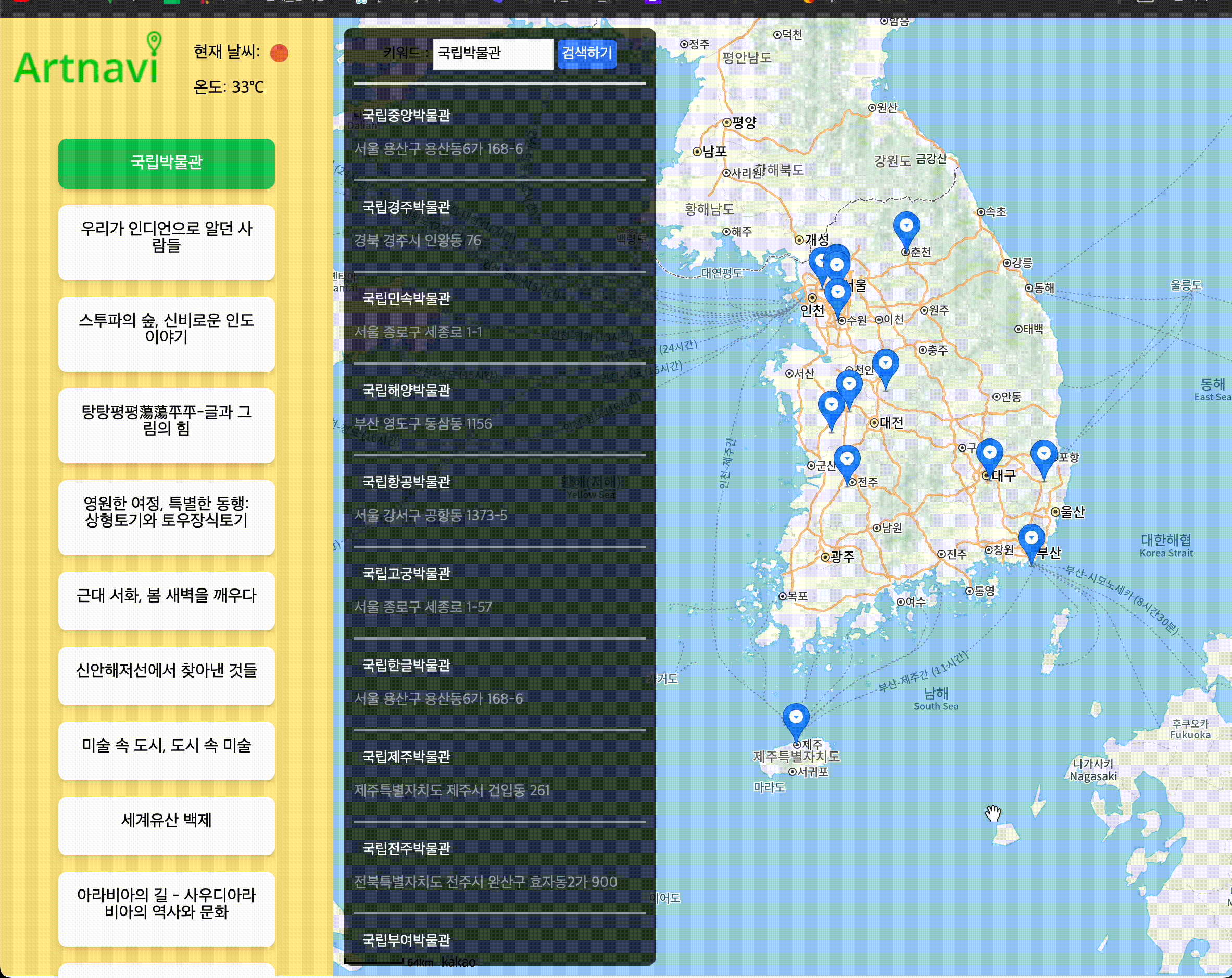Select the green 국립박물관 sidebar button
1232x978 pixels.
tap(166, 163)
